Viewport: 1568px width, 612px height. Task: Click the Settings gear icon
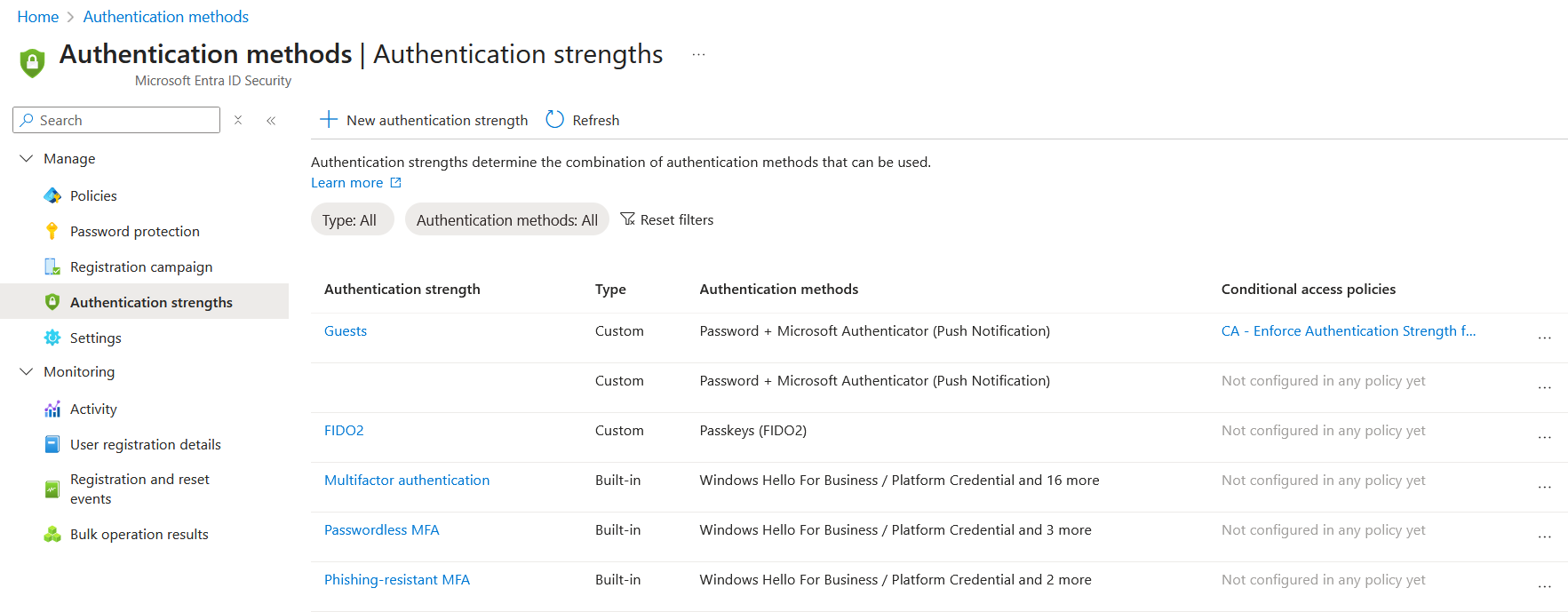pos(52,338)
